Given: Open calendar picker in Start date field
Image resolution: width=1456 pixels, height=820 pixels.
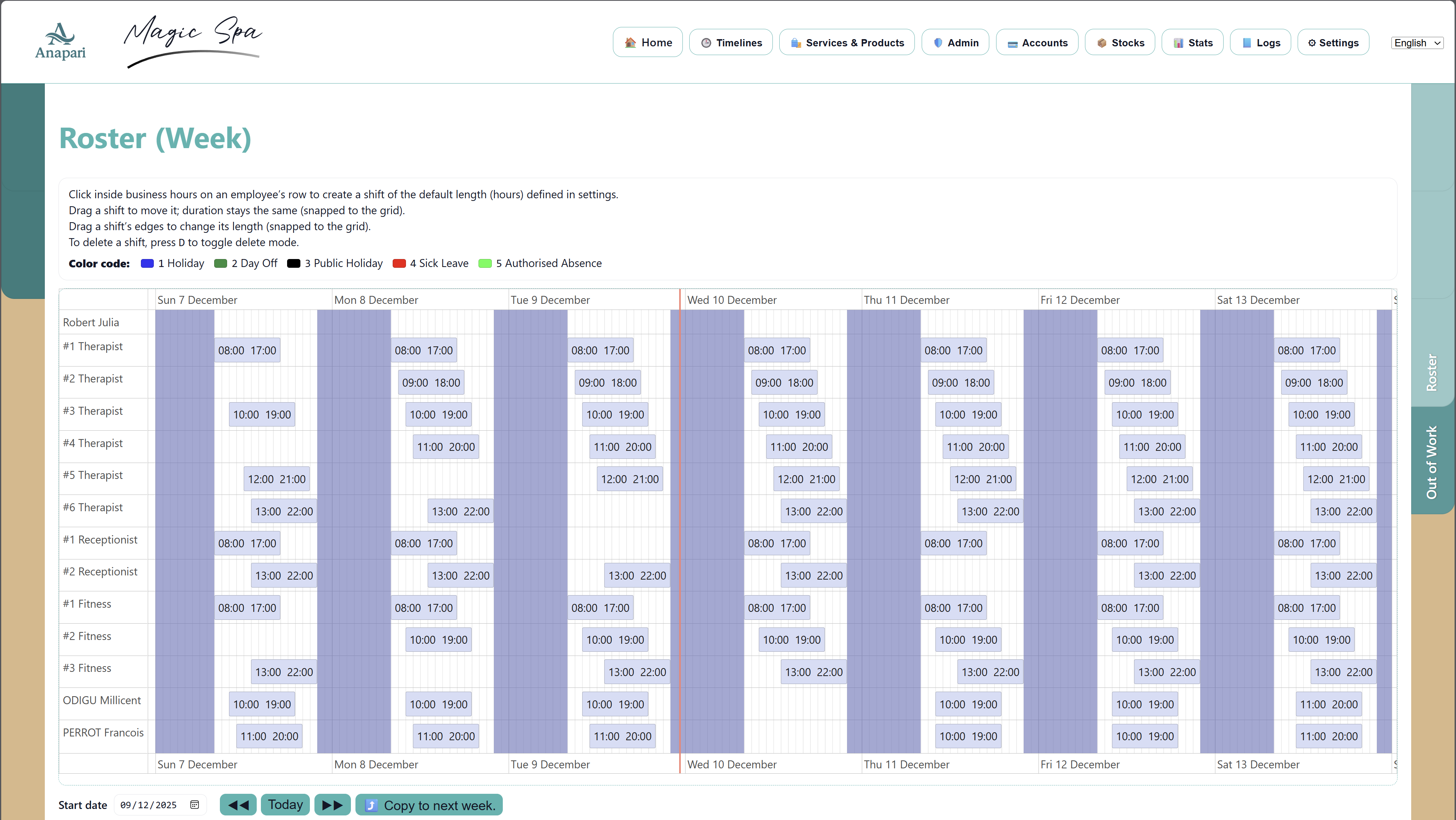Looking at the screenshot, I should coord(194,805).
